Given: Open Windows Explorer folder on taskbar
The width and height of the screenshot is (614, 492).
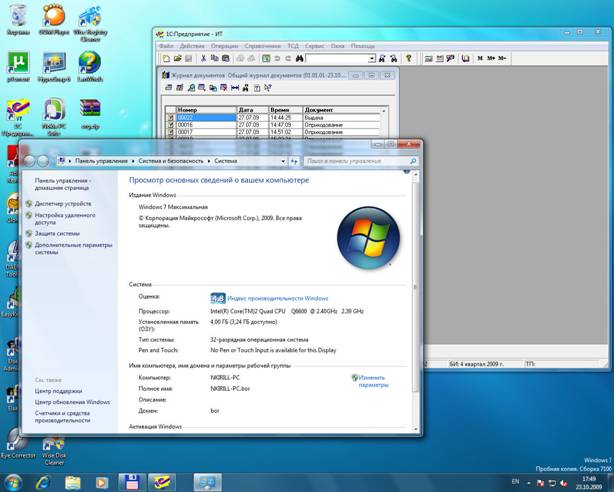Looking at the screenshot, I should [x=72, y=483].
